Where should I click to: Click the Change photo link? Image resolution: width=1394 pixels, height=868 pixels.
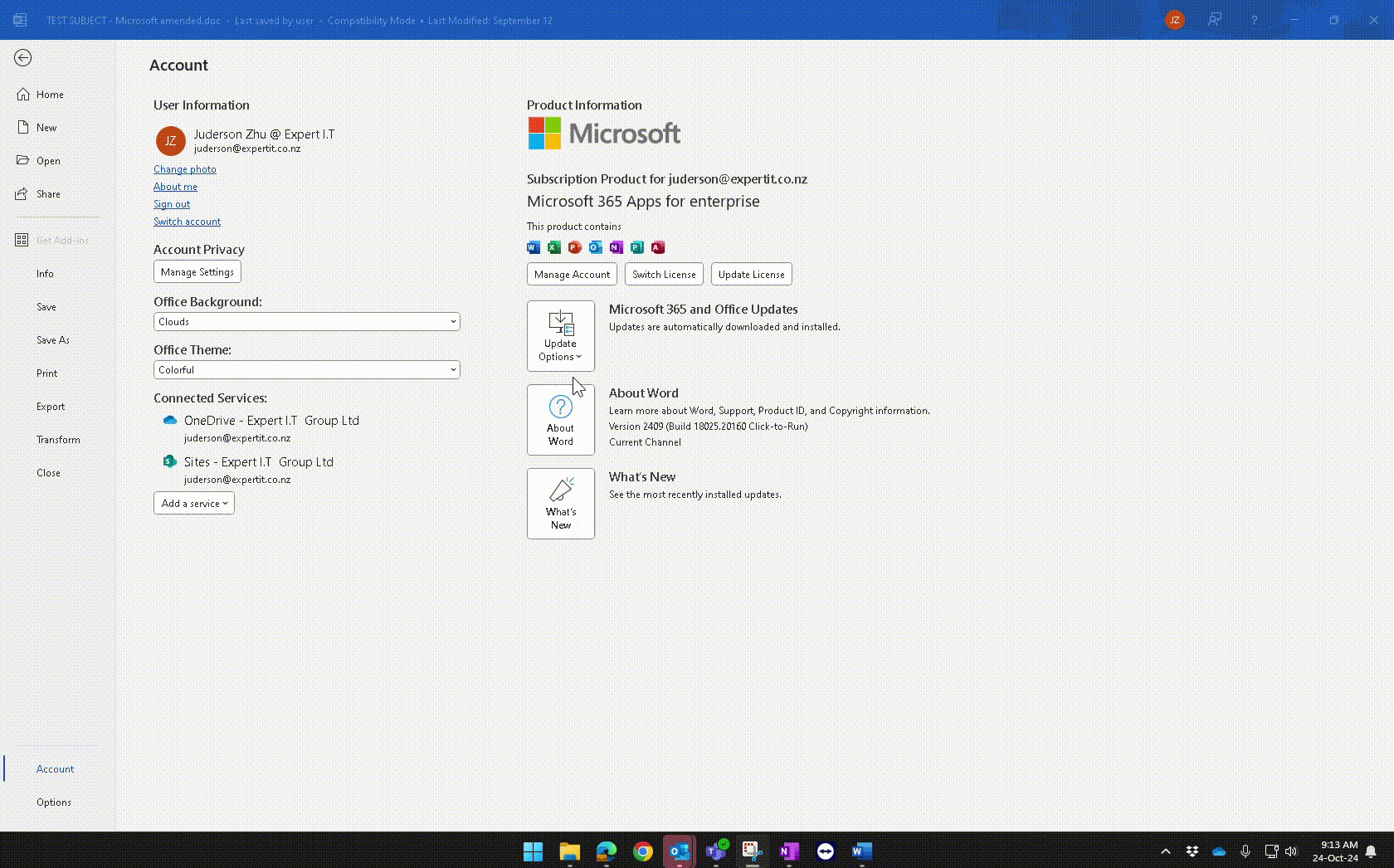(185, 169)
